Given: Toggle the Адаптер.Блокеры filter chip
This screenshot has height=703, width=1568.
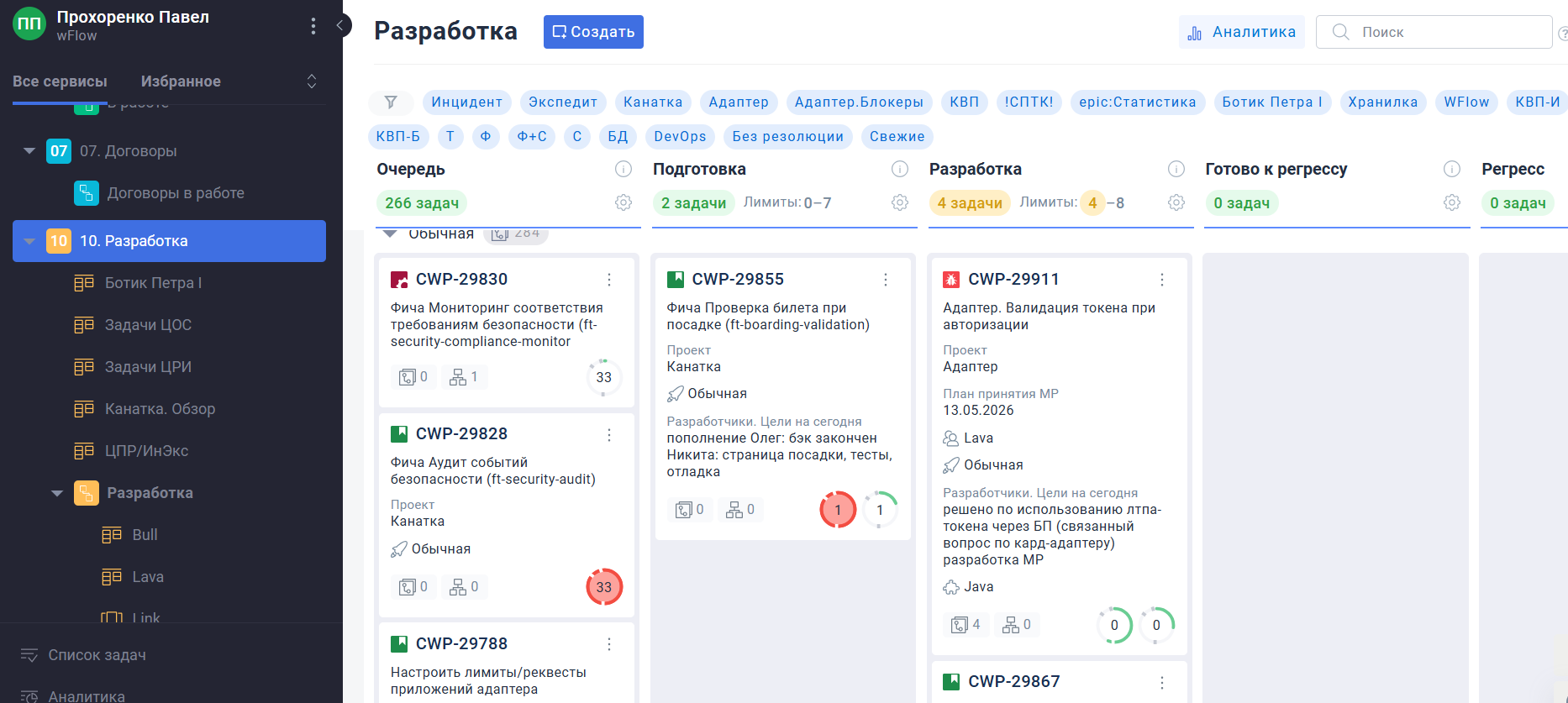Looking at the screenshot, I should click(x=859, y=102).
